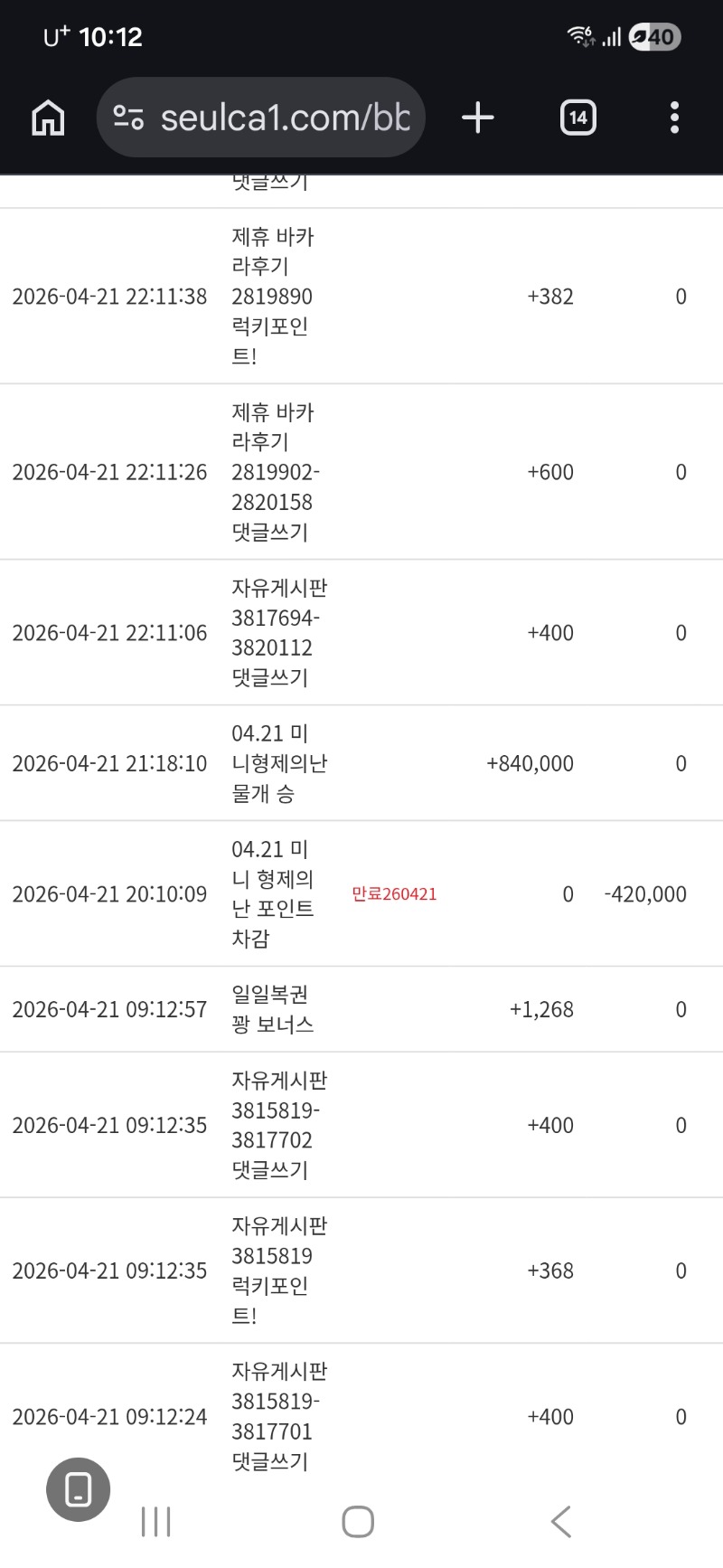723x1568 pixels.
Task: Tap the seulca1.com address bar
Action: (285, 118)
